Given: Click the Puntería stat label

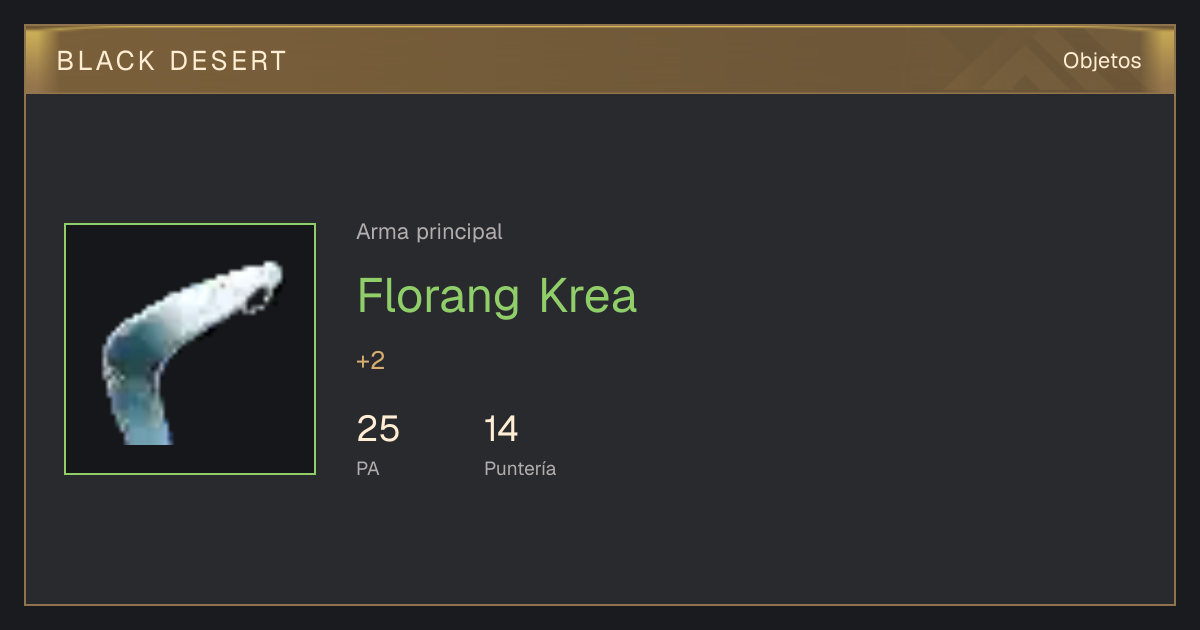Looking at the screenshot, I should [x=520, y=468].
